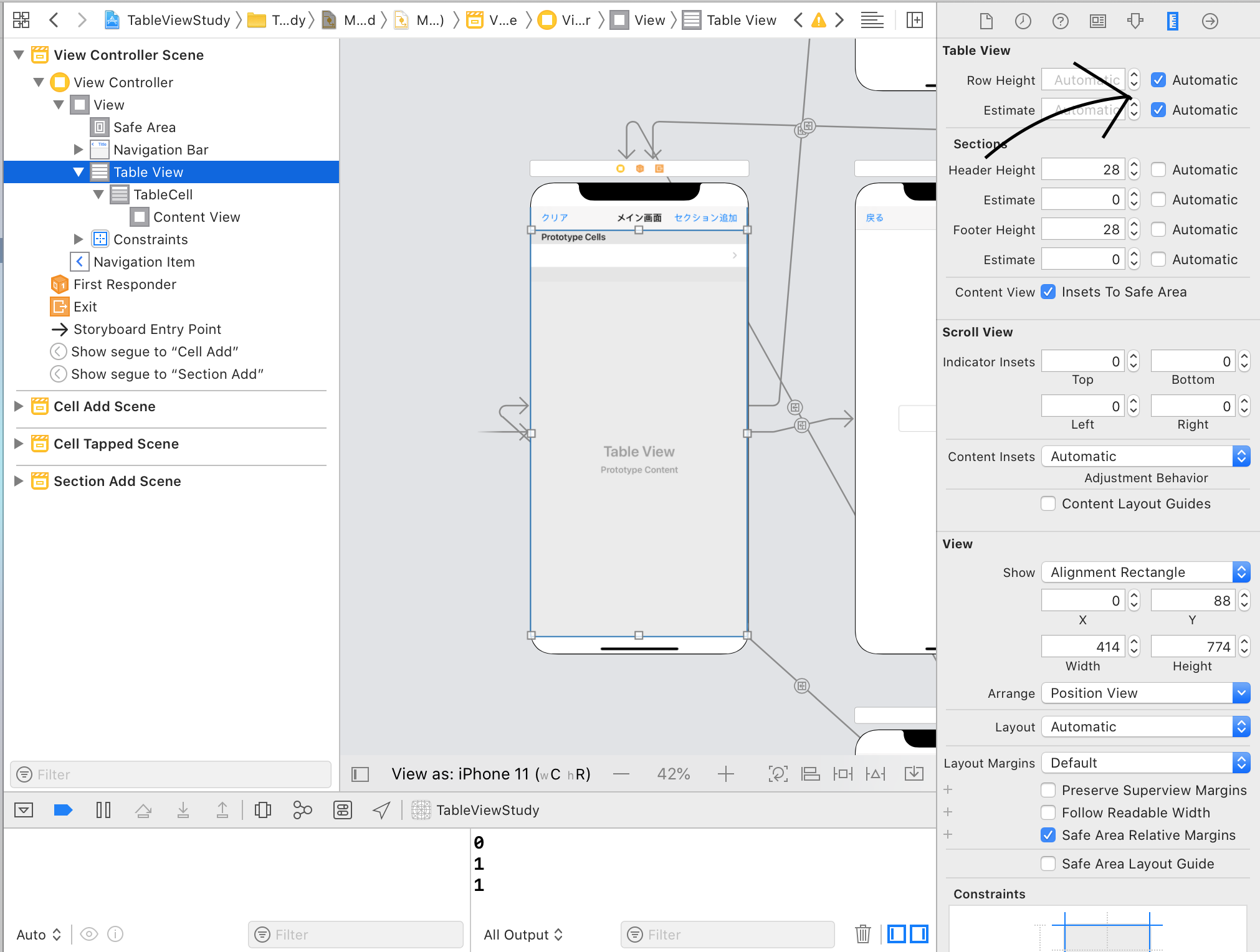Enable Preserve Superview Margins checkbox
The height and width of the screenshot is (952, 1260).
[x=1048, y=790]
